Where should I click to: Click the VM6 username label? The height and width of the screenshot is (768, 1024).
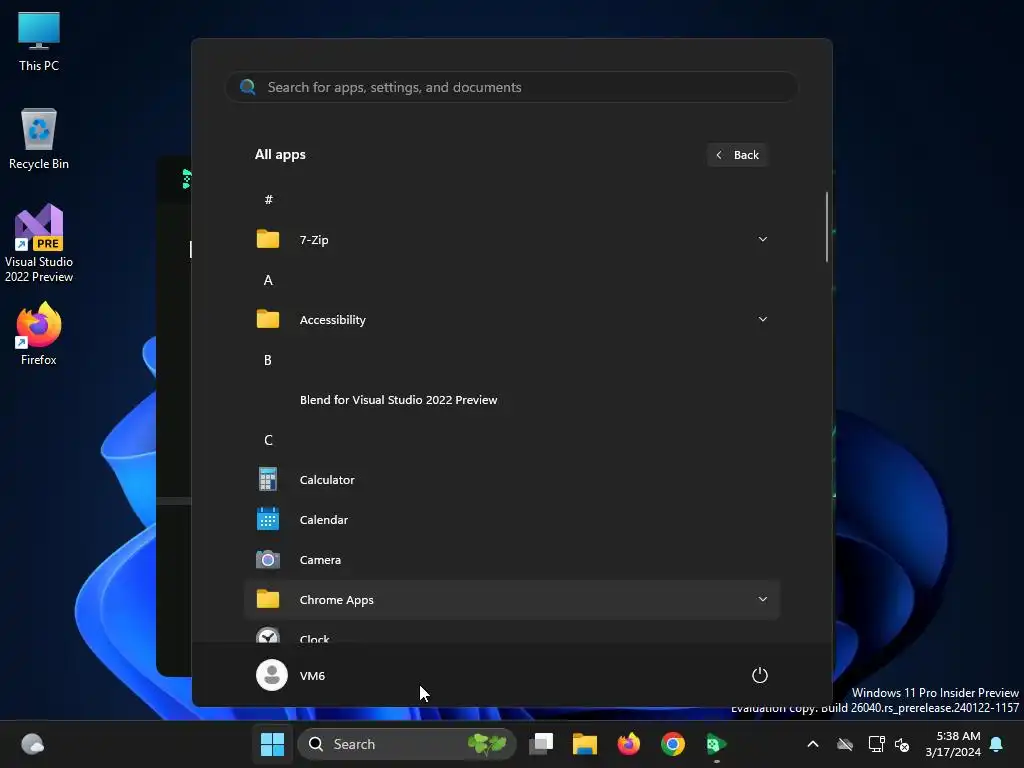(312, 675)
